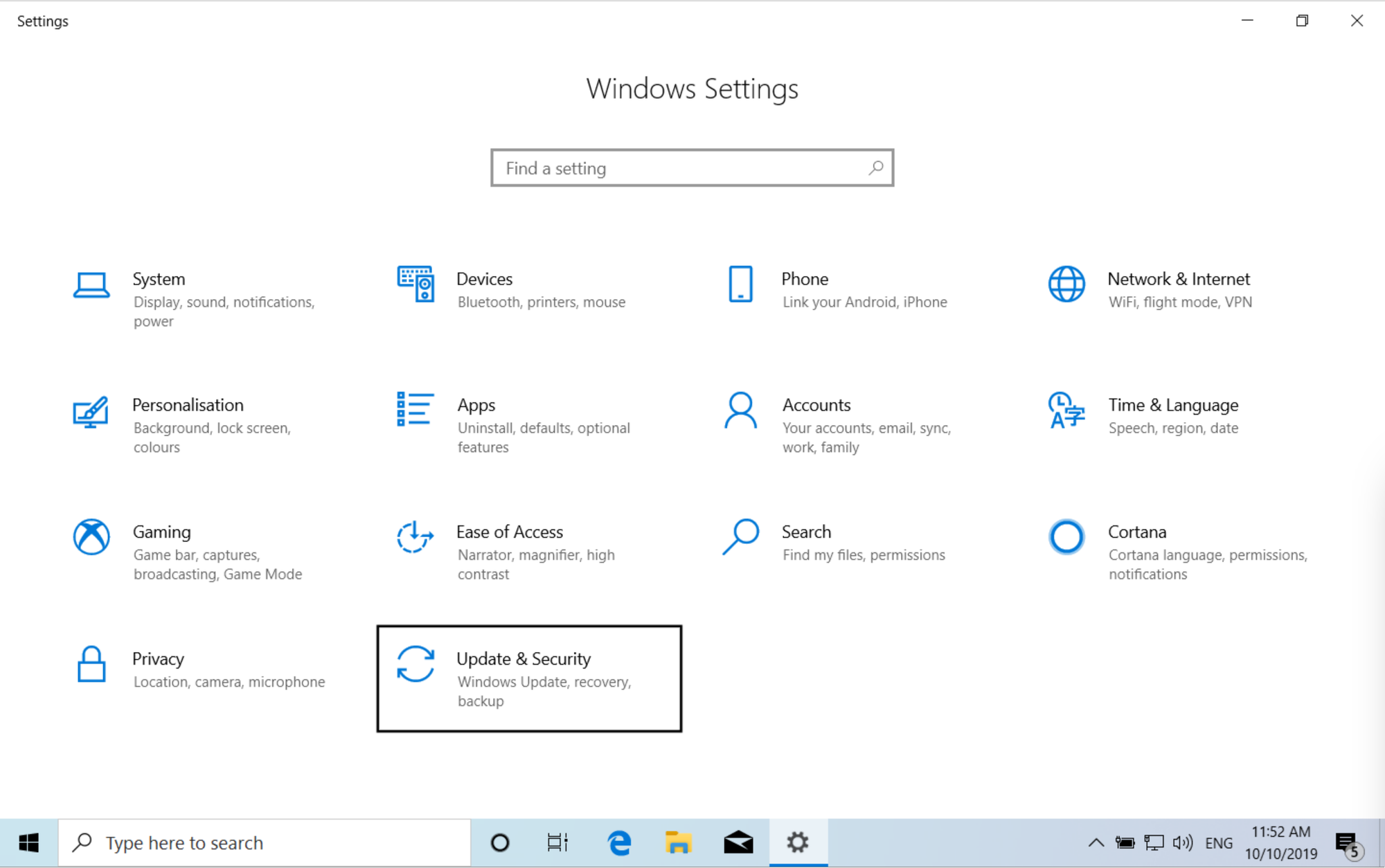Open the Mail app from the taskbar
This screenshot has height=868, width=1385.
[x=738, y=842]
